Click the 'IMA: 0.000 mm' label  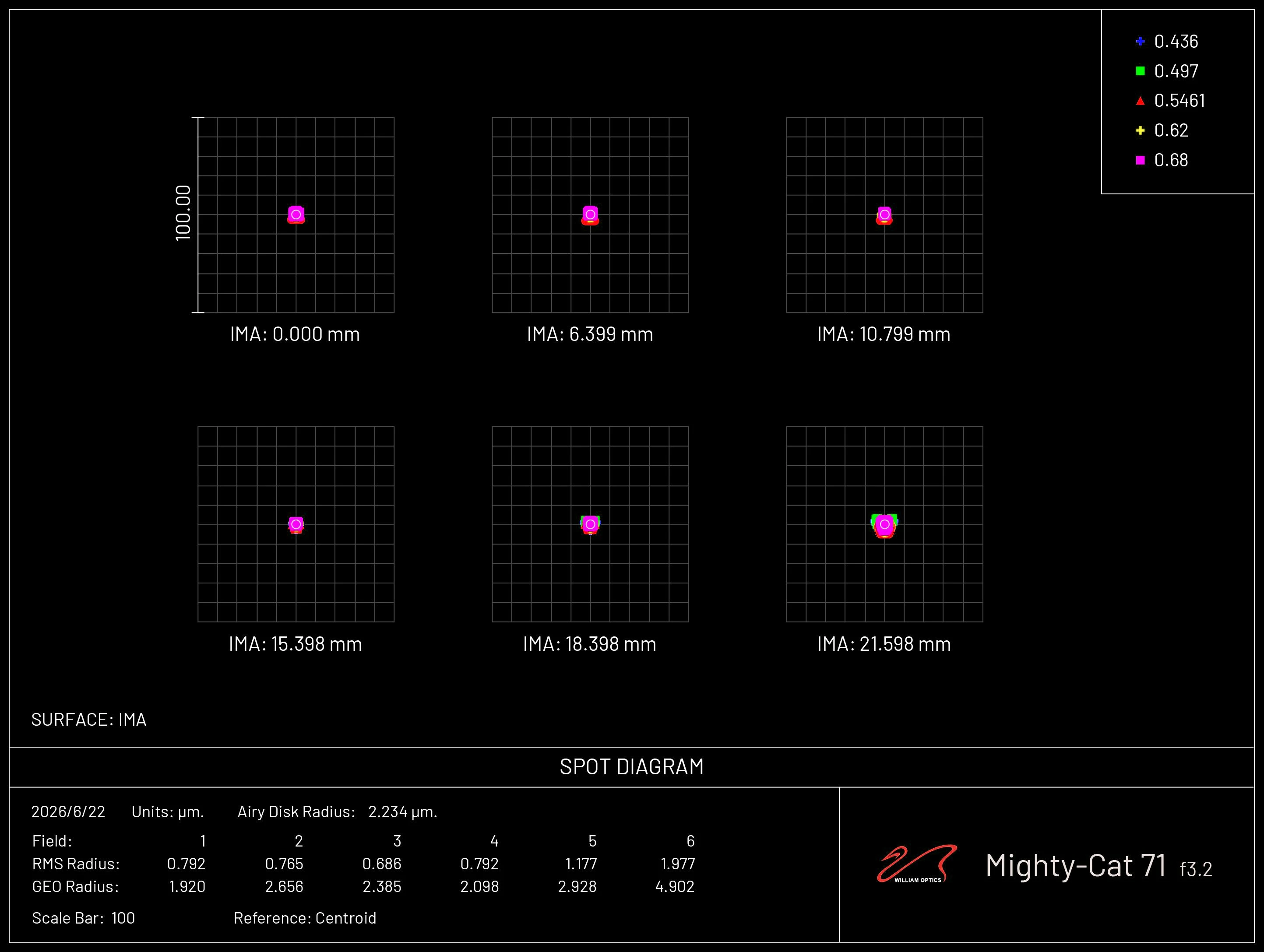pyautogui.click(x=295, y=334)
